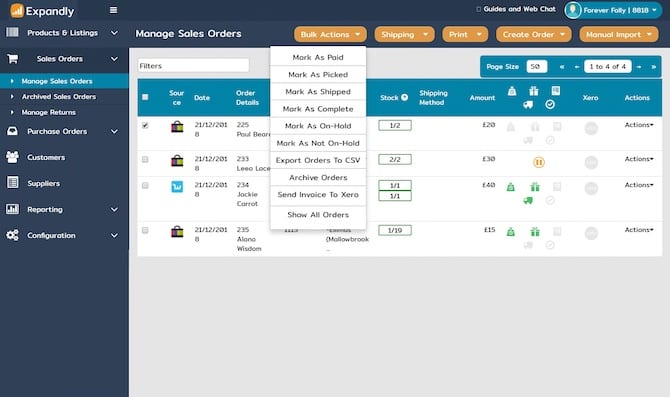Select Mark As Picked
The height and width of the screenshot is (397, 670).
coord(318,74)
